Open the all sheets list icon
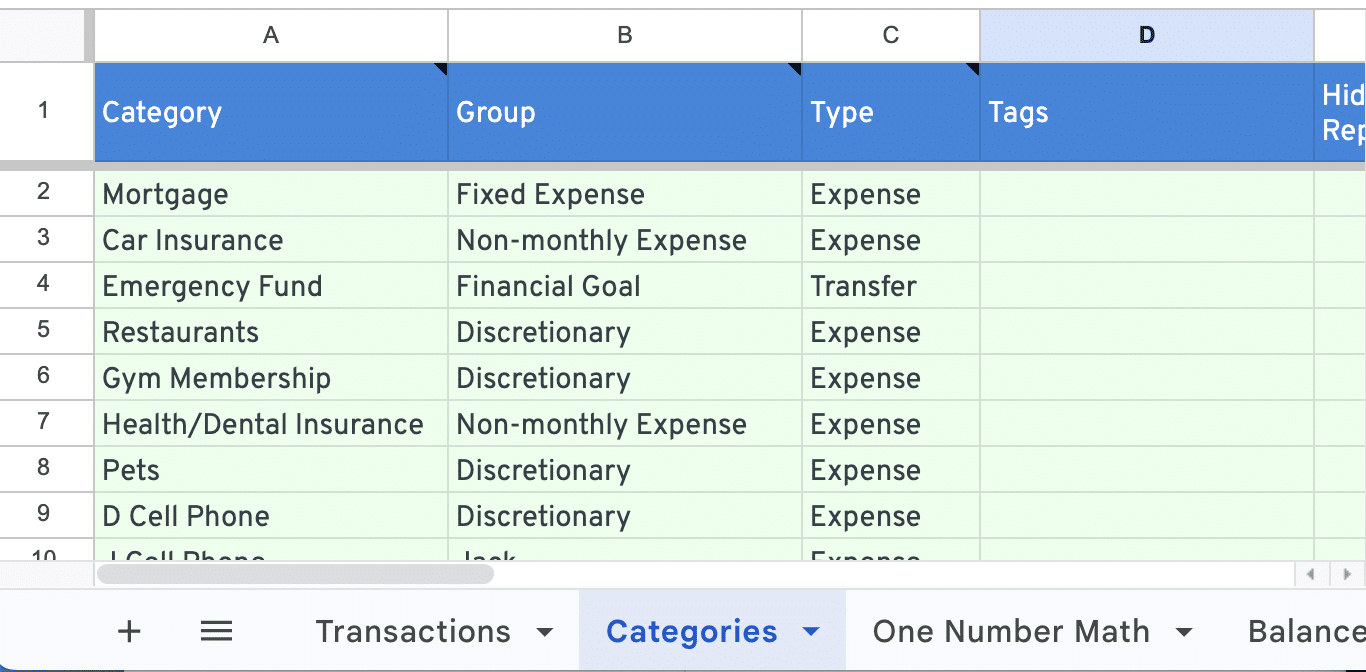Image resolution: width=1366 pixels, height=672 pixels. pos(216,631)
